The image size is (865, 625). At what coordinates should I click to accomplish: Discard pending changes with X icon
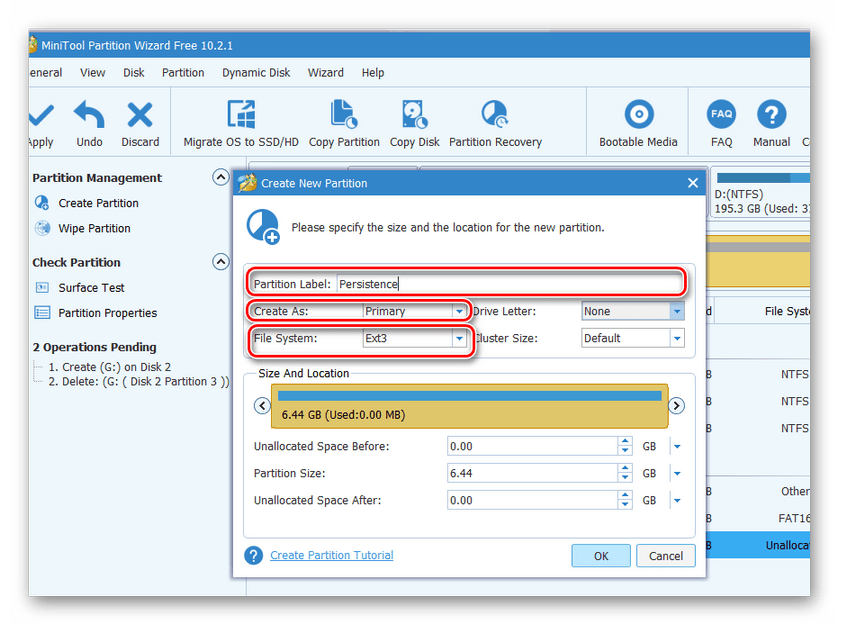click(140, 114)
